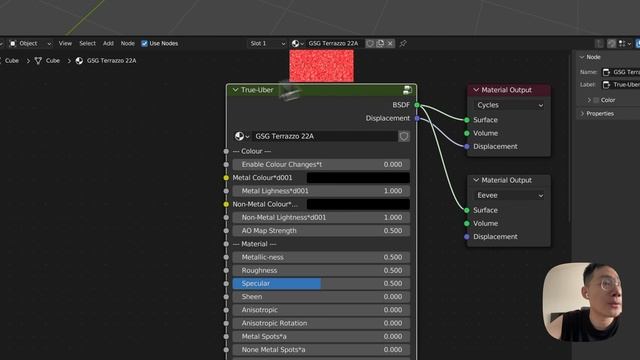The width and height of the screenshot is (640, 360).
Task: Click the node icon in the Label field
Action: [607, 85]
